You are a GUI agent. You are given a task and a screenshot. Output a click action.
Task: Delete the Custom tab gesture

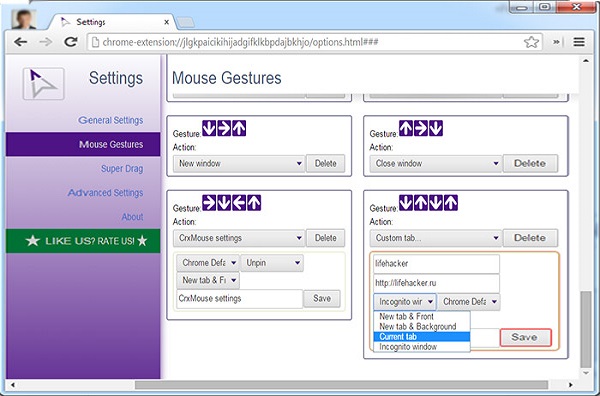pos(530,238)
